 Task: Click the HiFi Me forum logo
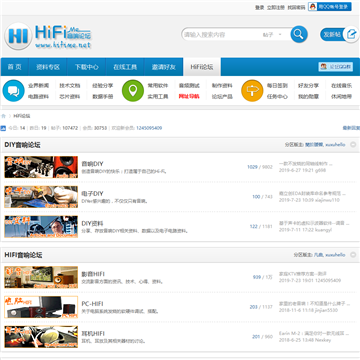(48, 36)
